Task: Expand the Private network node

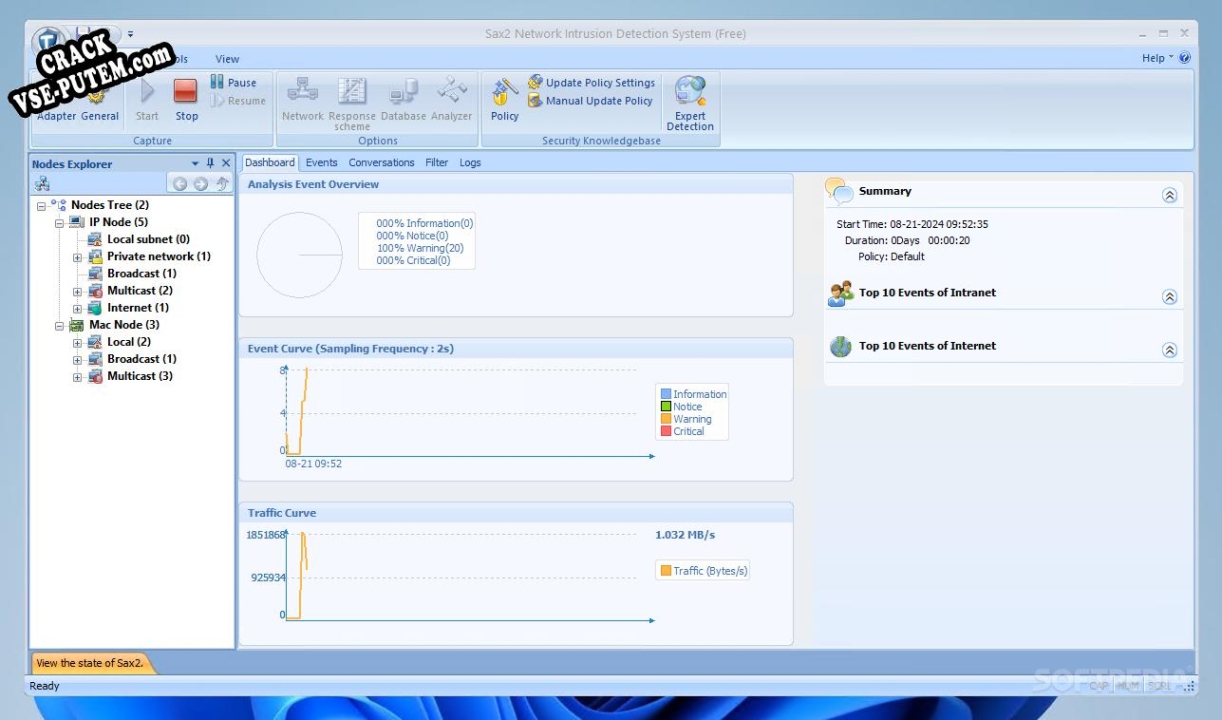Action: point(78,257)
